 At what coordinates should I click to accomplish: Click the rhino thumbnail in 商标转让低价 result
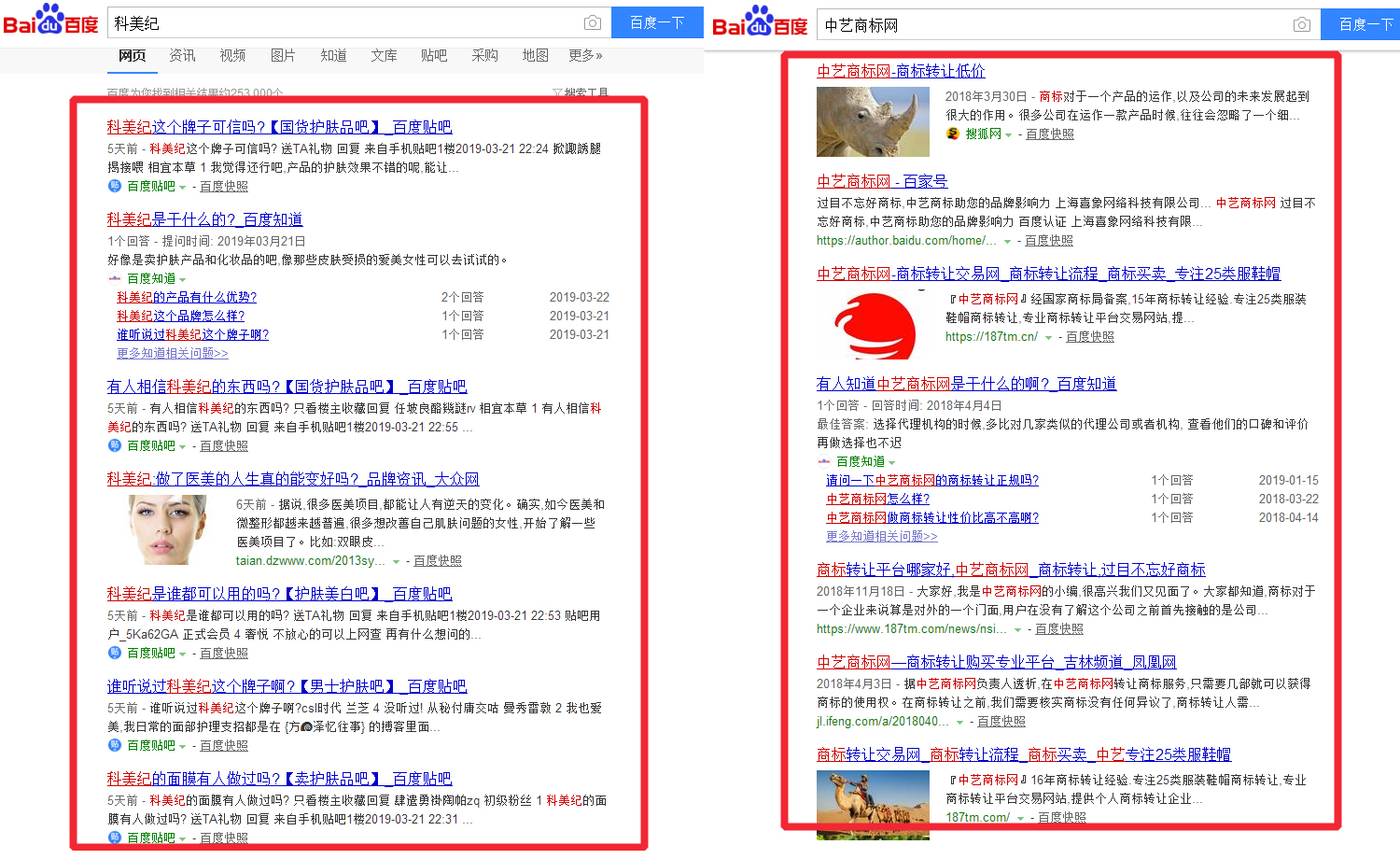pyautogui.click(x=874, y=121)
